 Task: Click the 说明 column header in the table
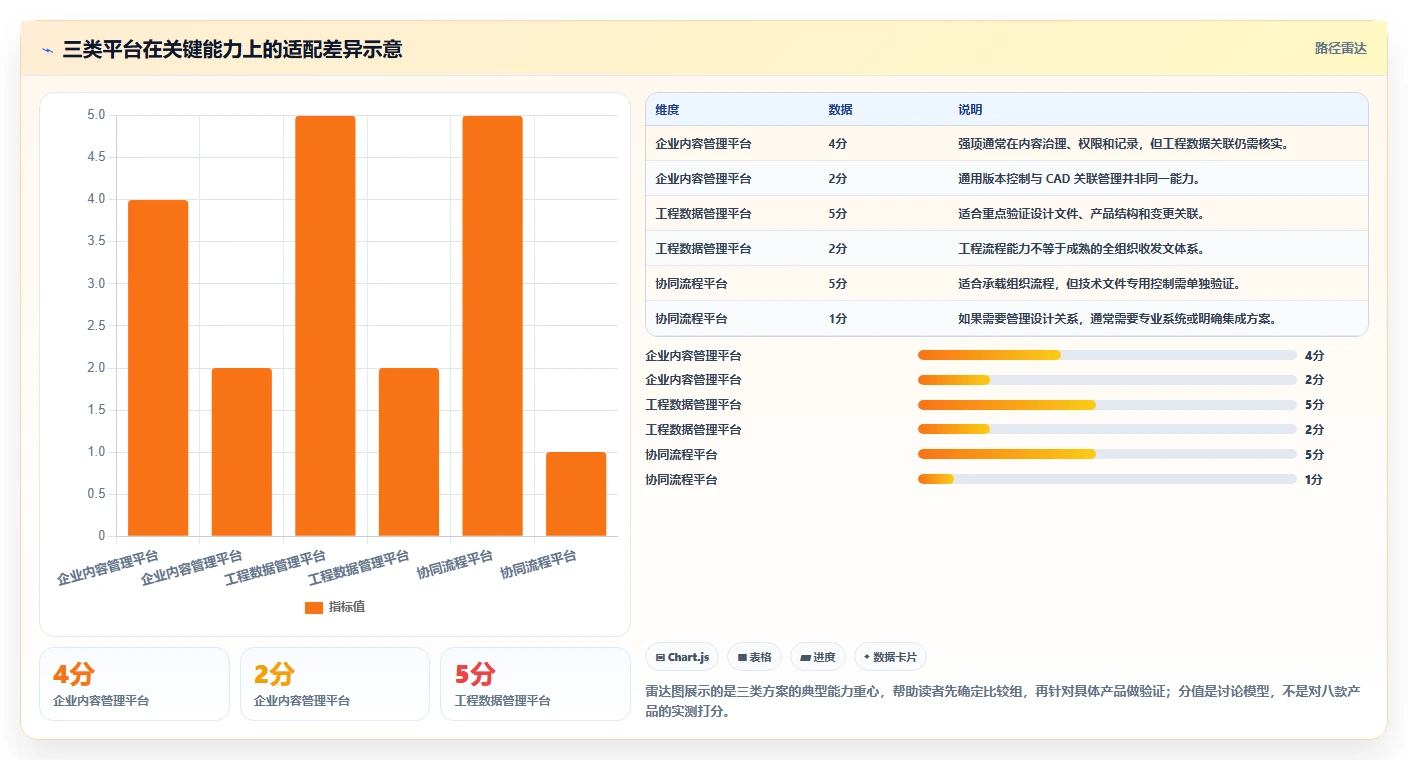click(970, 109)
